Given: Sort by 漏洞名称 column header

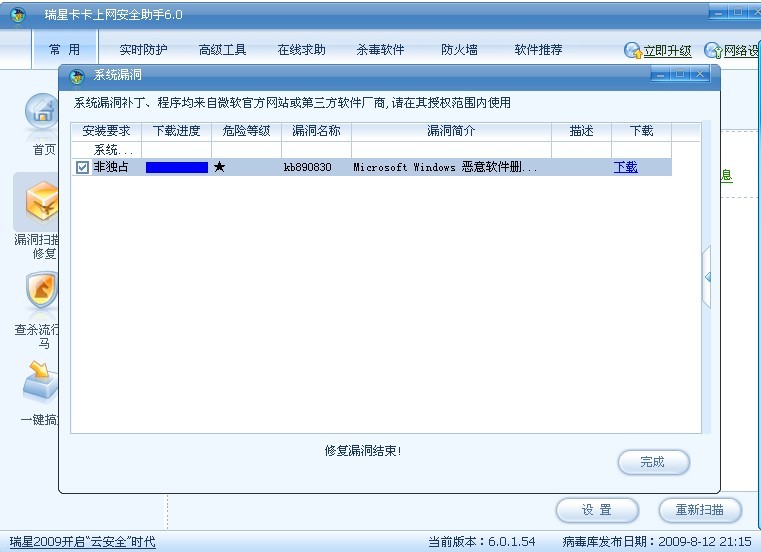Looking at the screenshot, I should 316,131.
